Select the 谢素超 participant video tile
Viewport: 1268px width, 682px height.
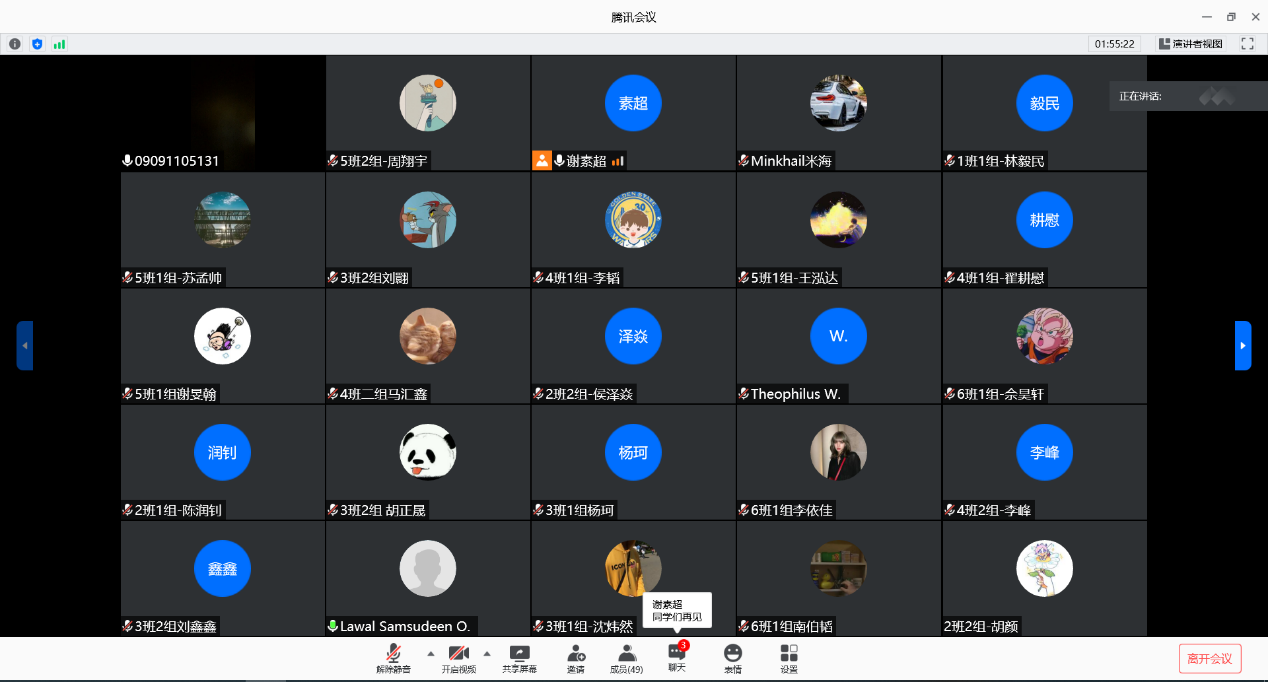coord(633,112)
